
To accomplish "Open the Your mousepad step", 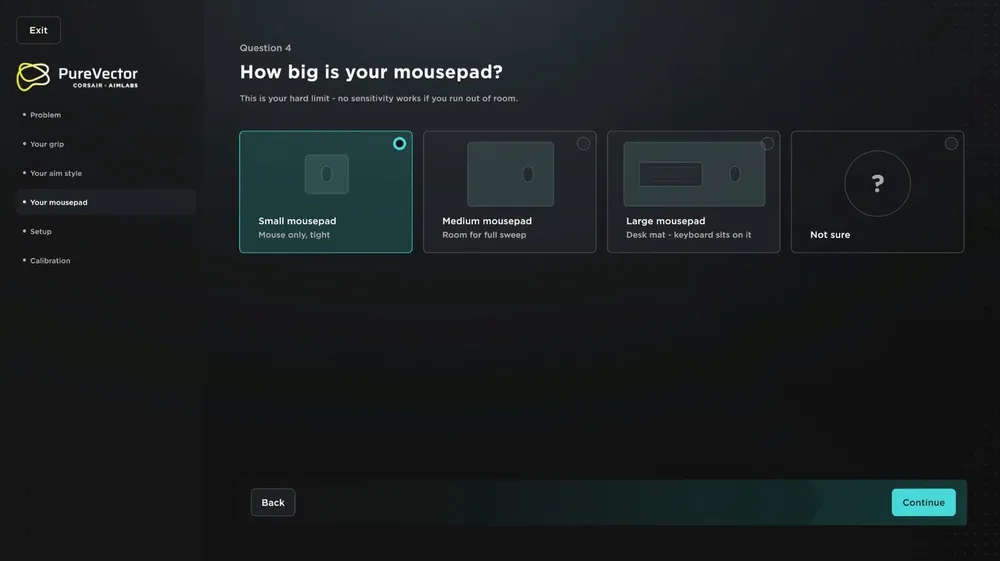I will 106,202.
